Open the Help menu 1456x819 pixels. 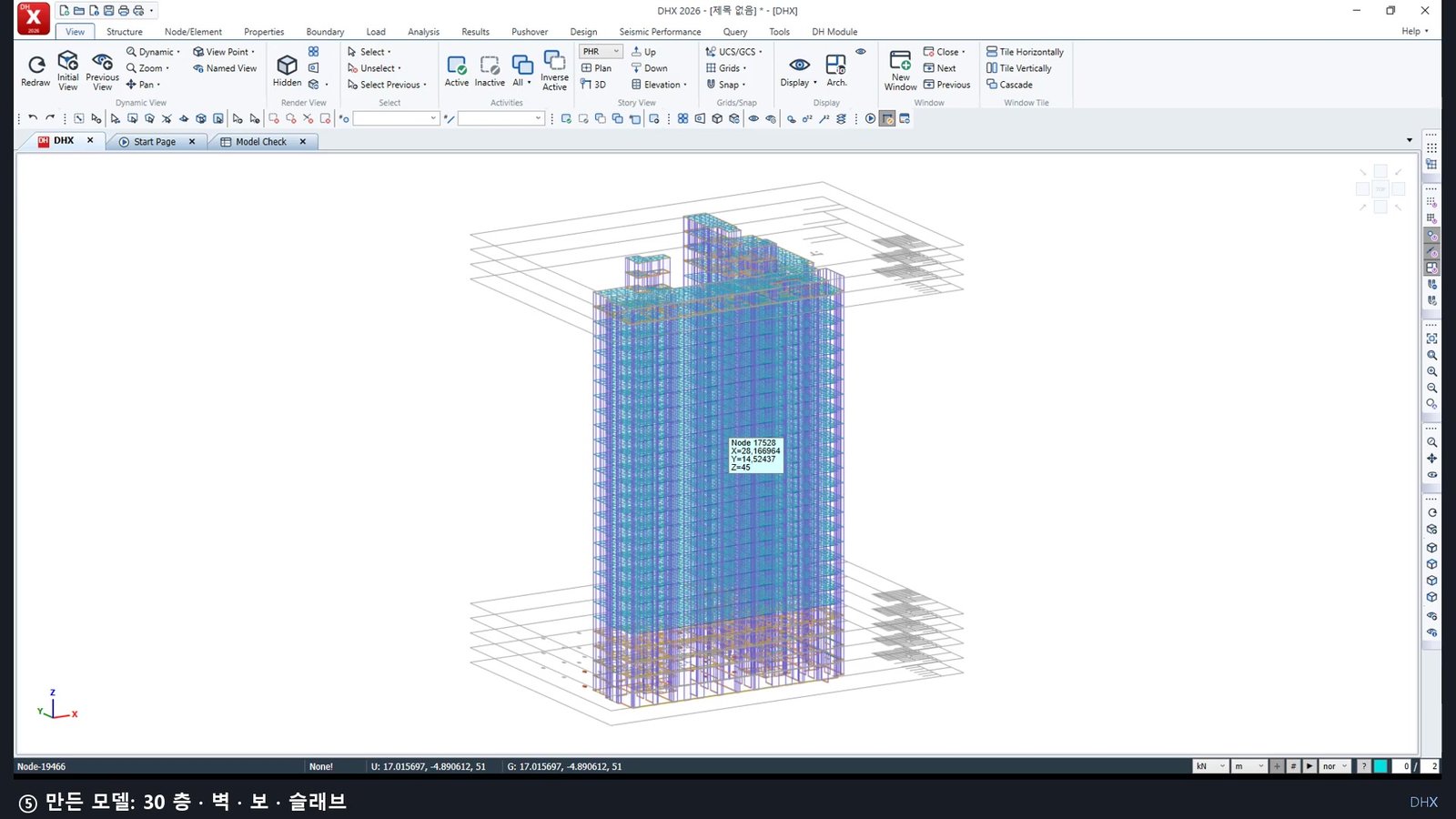point(1414,31)
